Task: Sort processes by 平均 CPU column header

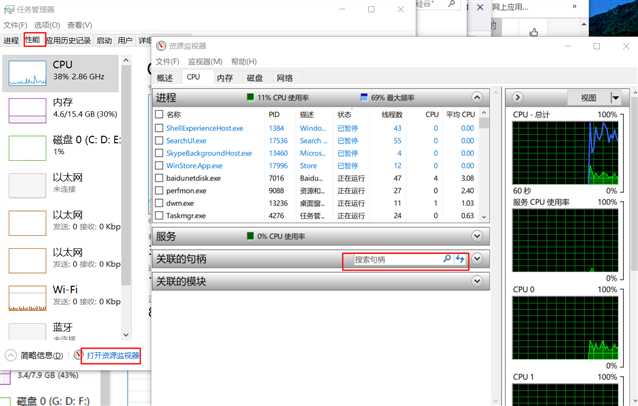Action: point(461,114)
